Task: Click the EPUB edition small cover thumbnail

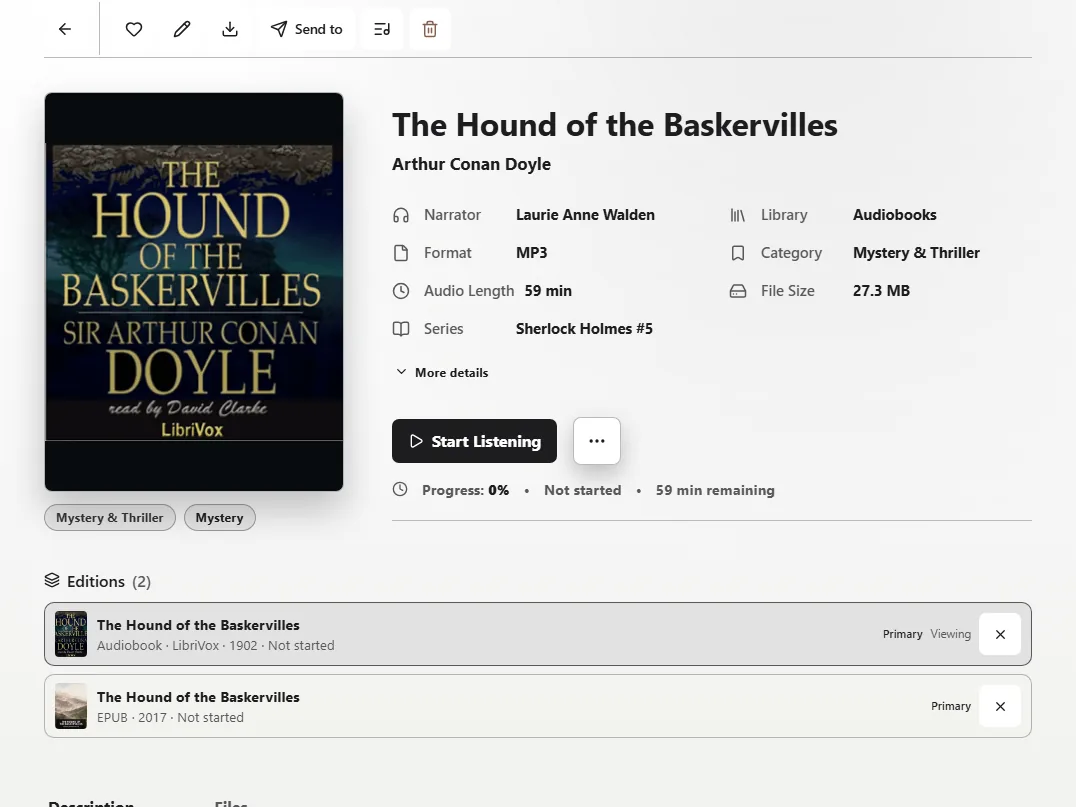Action: tap(71, 706)
